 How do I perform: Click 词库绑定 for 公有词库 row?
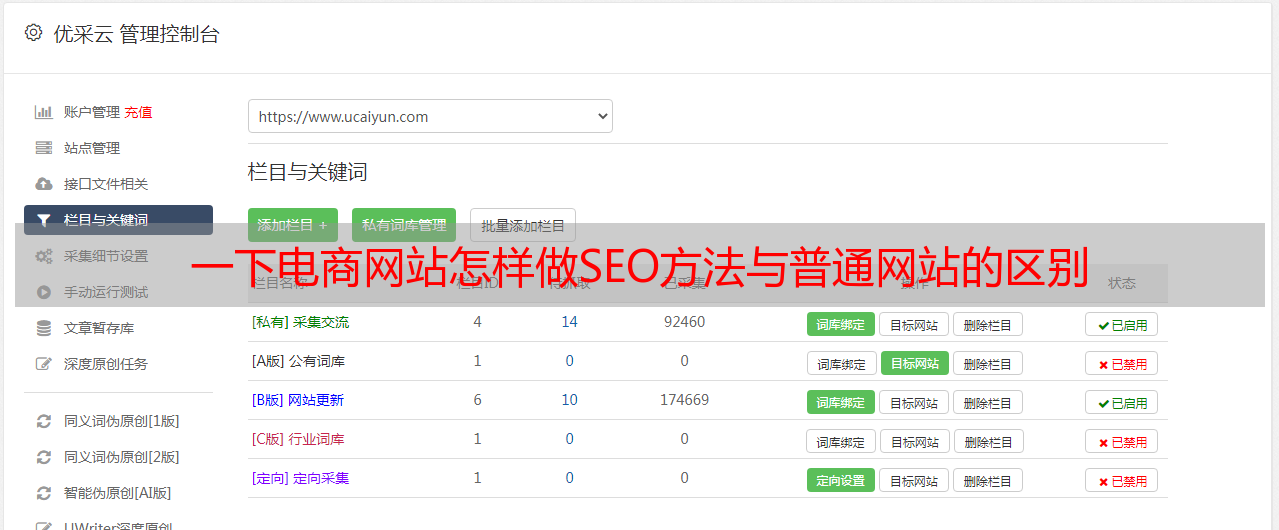click(841, 363)
